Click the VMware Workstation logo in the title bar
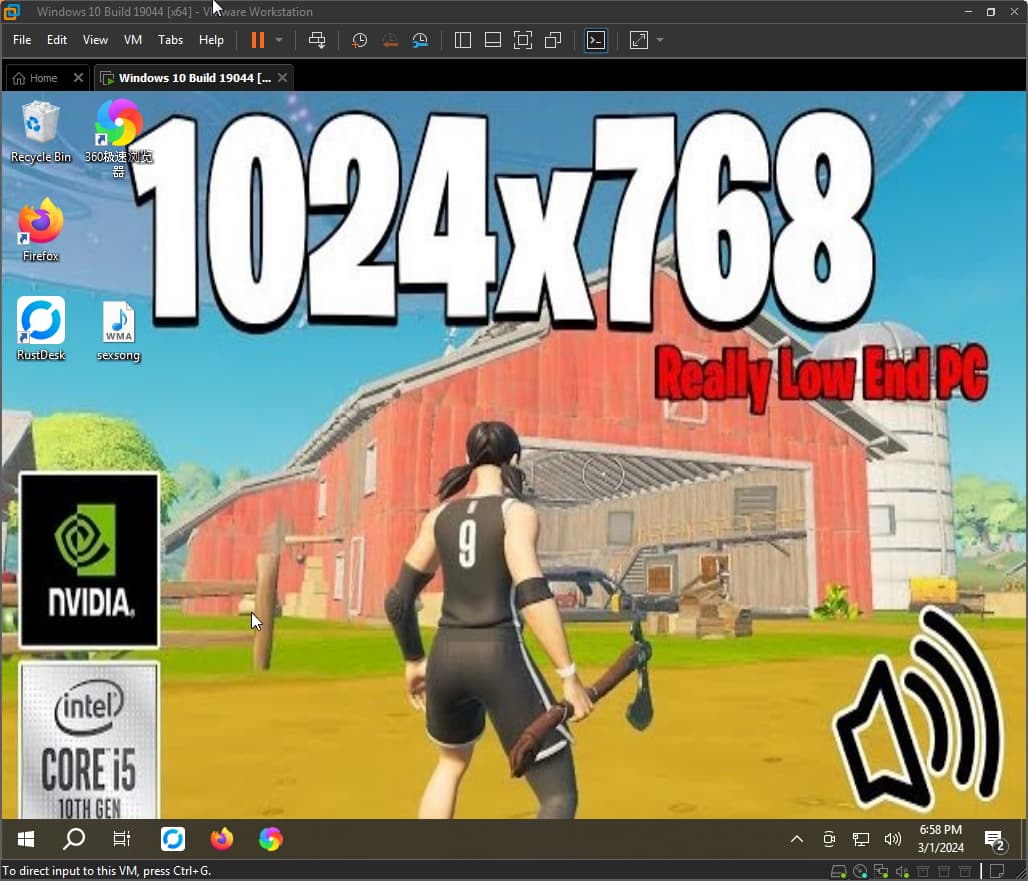This screenshot has width=1028, height=881. click(x=11, y=12)
